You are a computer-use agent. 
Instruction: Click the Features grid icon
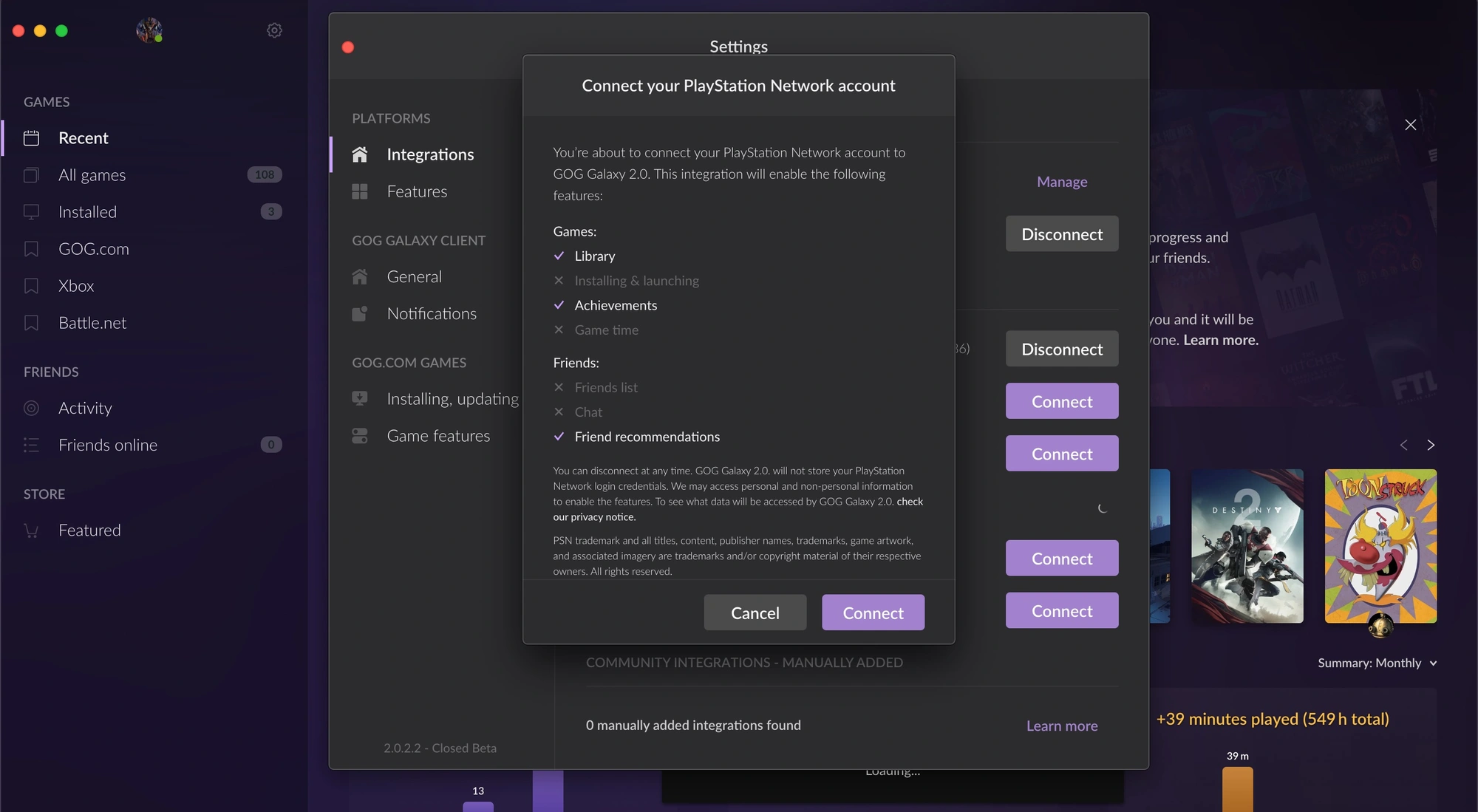point(360,191)
